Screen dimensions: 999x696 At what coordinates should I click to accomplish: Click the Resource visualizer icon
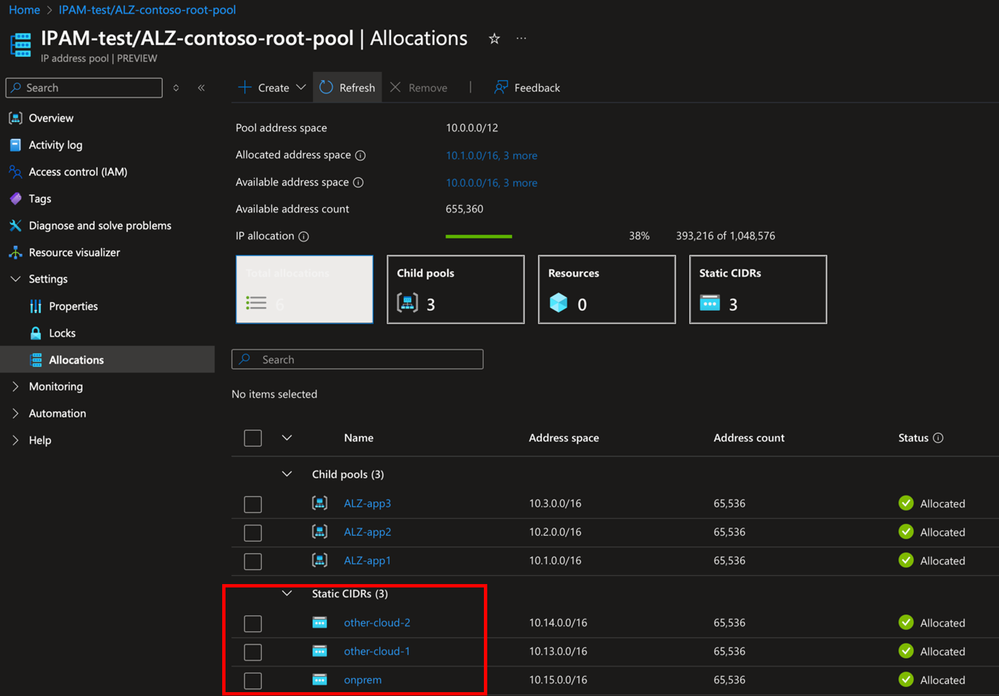click(15, 252)
